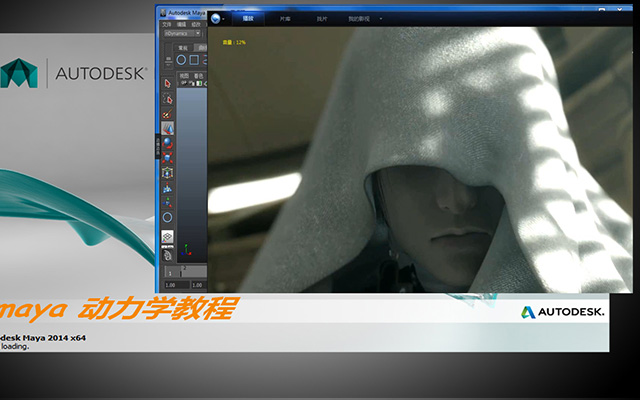The image size is (640, 400).
Task: Click the second 1.00 range field
Action: coord(199,285)
